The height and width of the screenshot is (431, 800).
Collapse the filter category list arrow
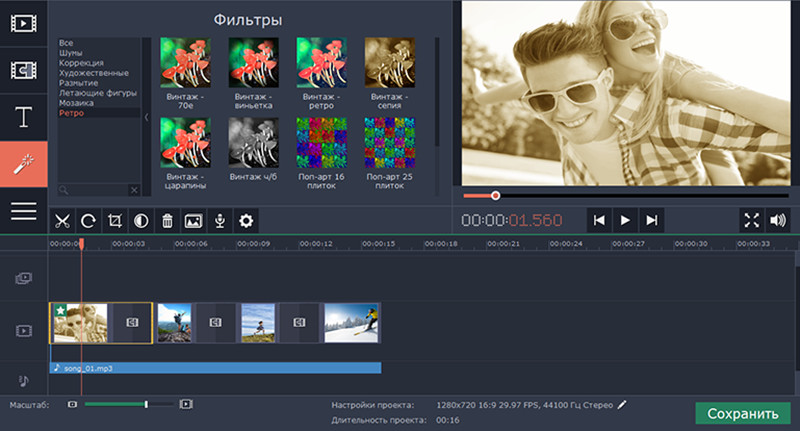click(149, 117)
